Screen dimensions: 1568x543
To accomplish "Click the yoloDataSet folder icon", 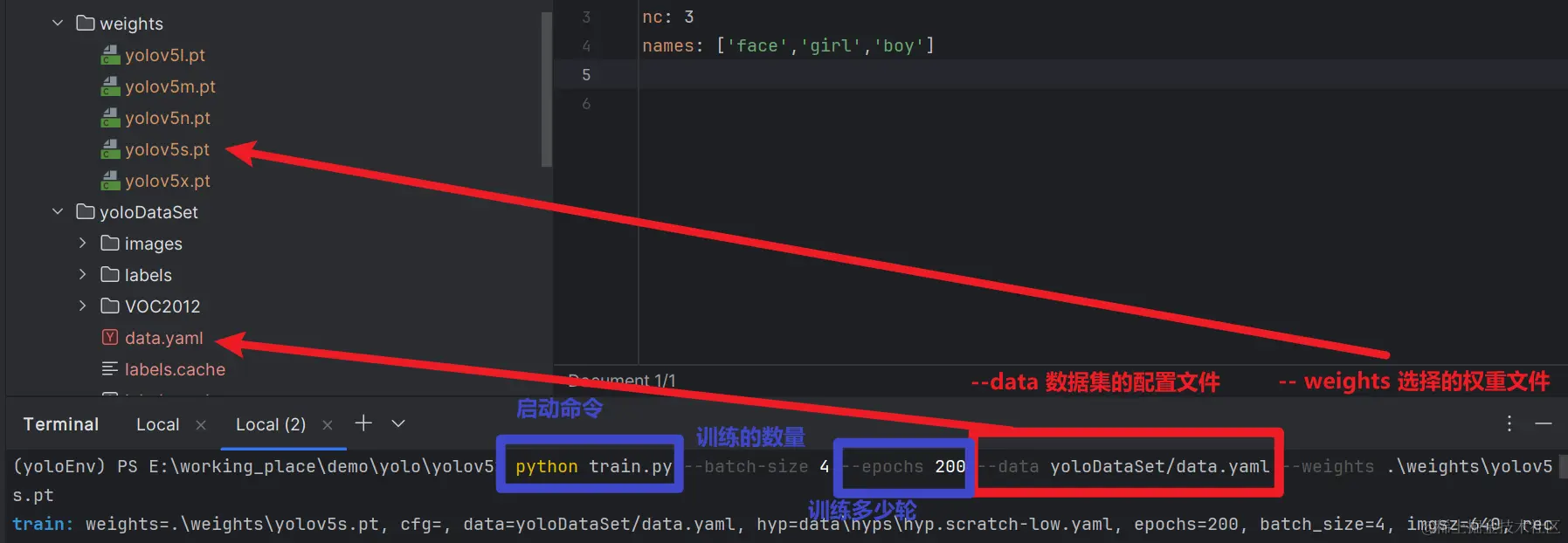I will pos(85,211).
